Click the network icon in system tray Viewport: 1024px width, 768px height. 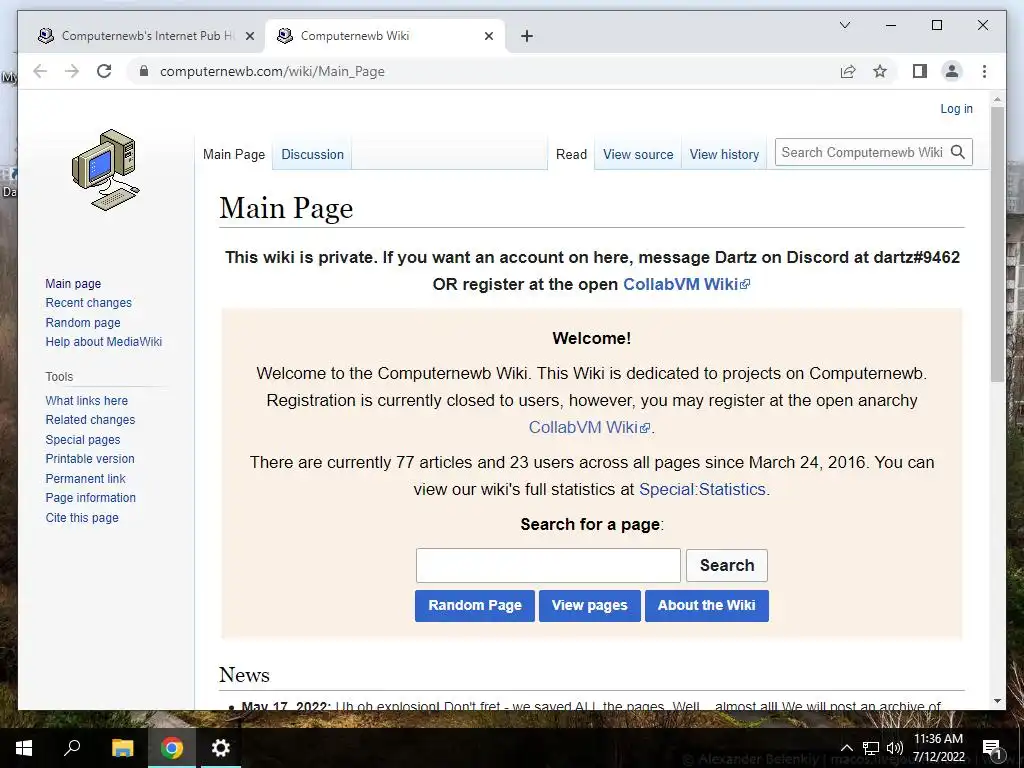click(x=871, y=748)
